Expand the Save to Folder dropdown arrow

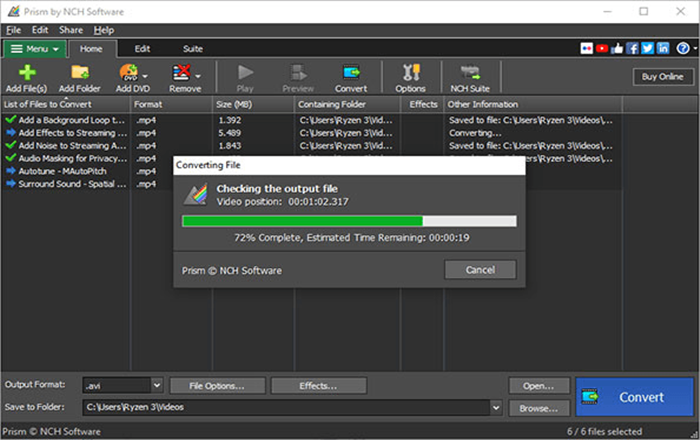(496, 407)
